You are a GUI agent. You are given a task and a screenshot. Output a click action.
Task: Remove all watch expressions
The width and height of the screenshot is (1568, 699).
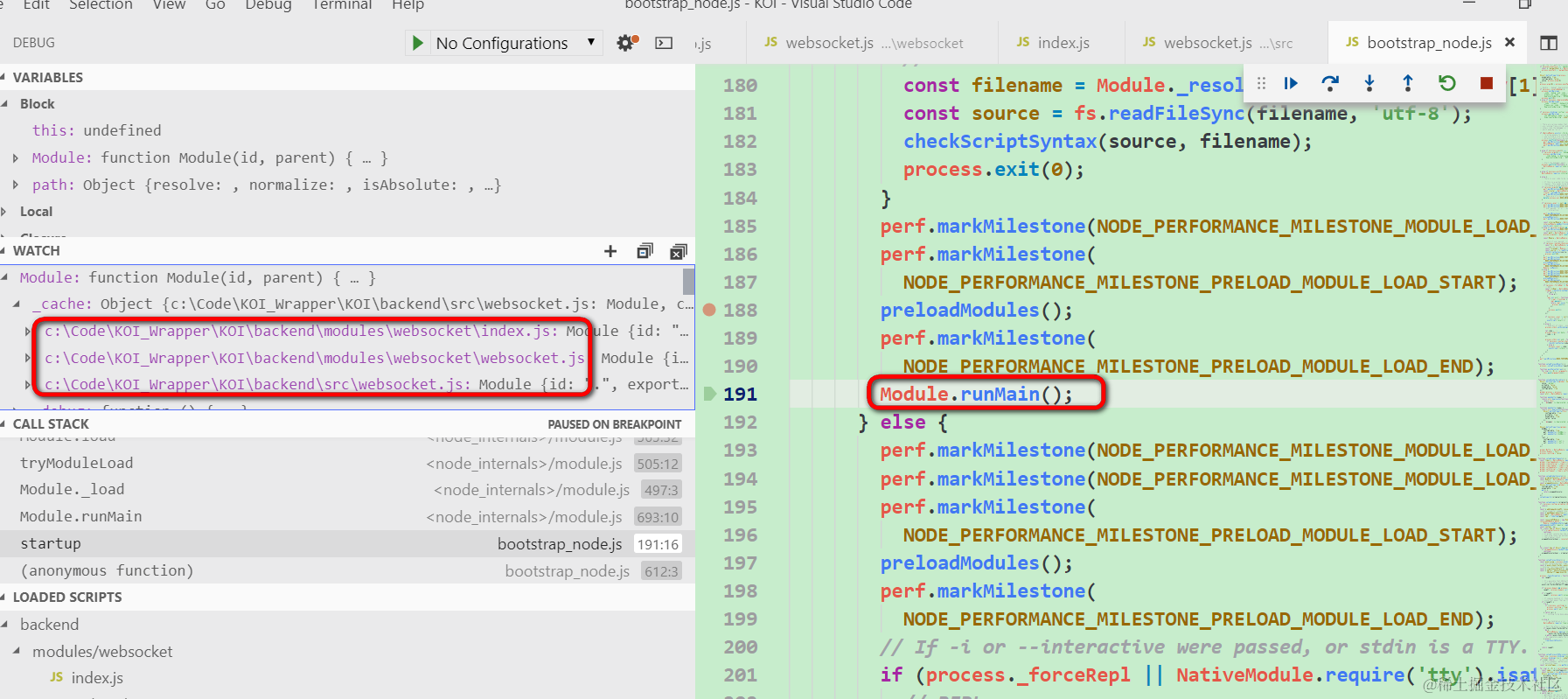tap(678, 251)
